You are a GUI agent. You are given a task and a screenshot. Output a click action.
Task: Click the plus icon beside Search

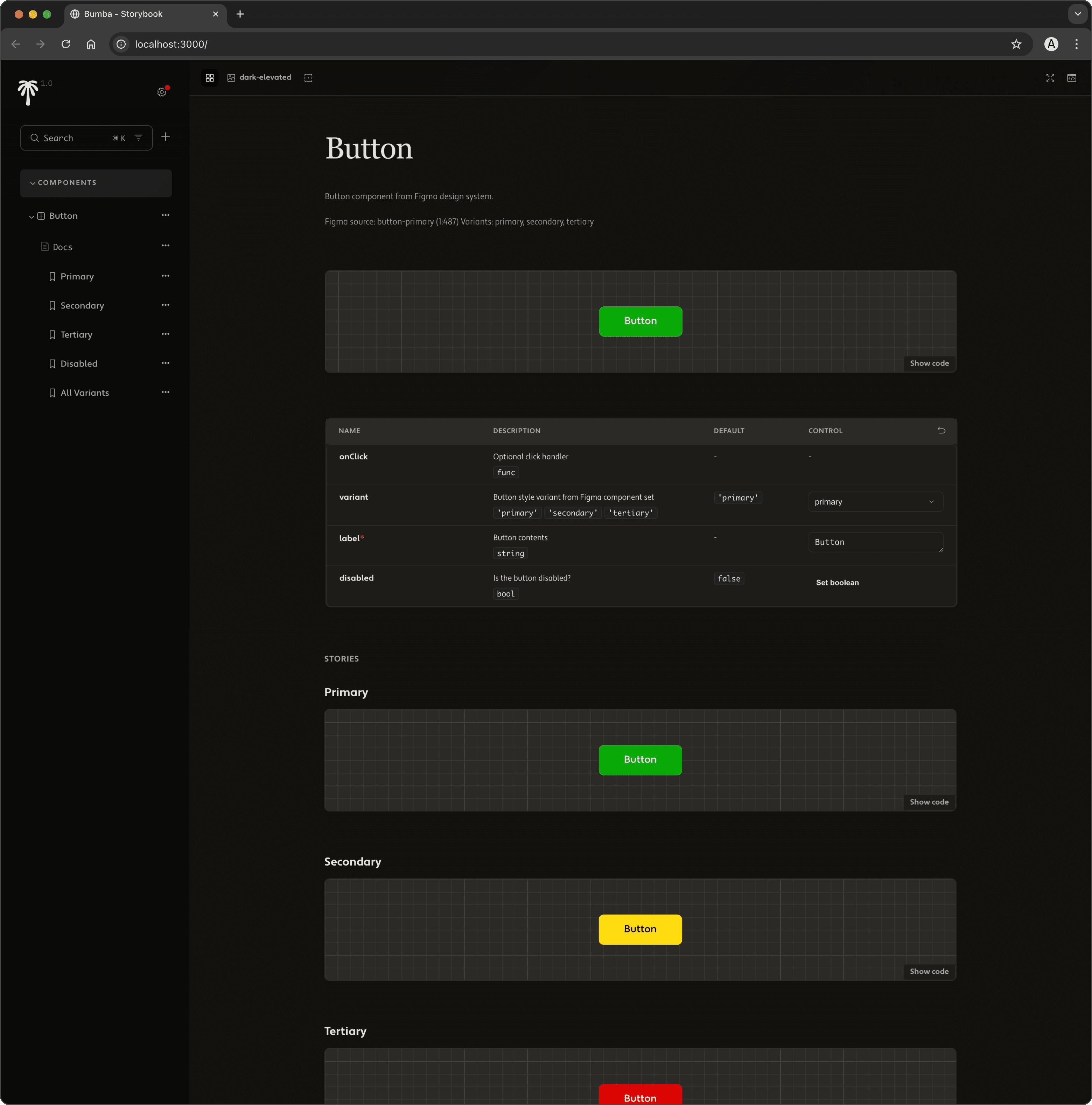pos(165,137)
